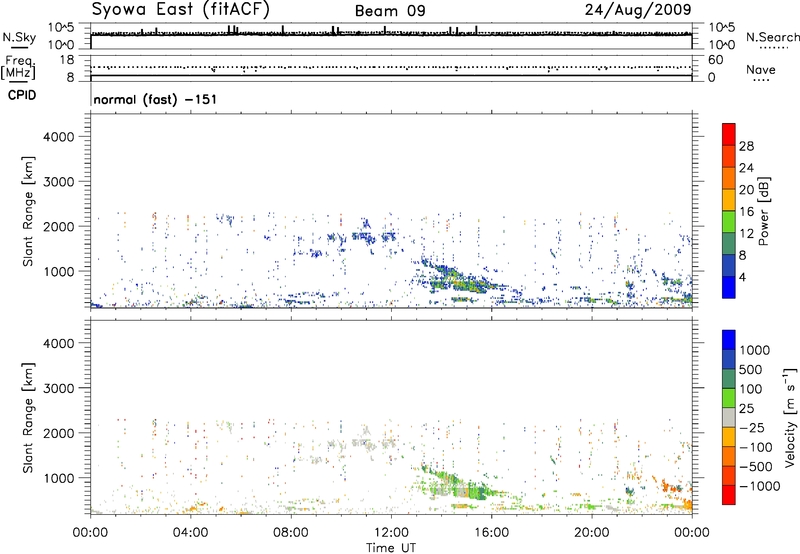Select the "3000" range tick of velocity panel

click(x=59, y=388)
